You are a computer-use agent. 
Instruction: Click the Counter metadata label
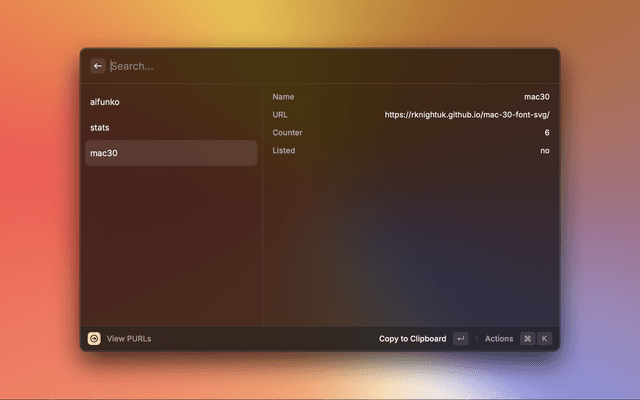point(288,133)
